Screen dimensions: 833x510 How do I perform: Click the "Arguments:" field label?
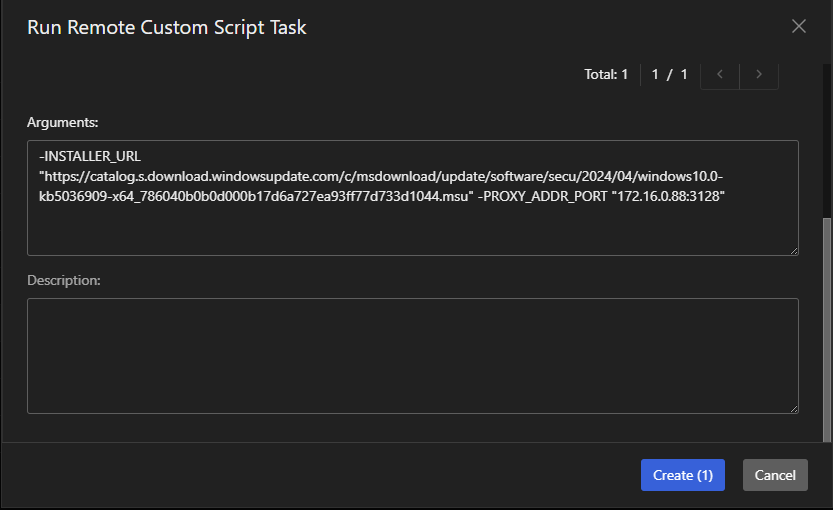click(63, 122)
